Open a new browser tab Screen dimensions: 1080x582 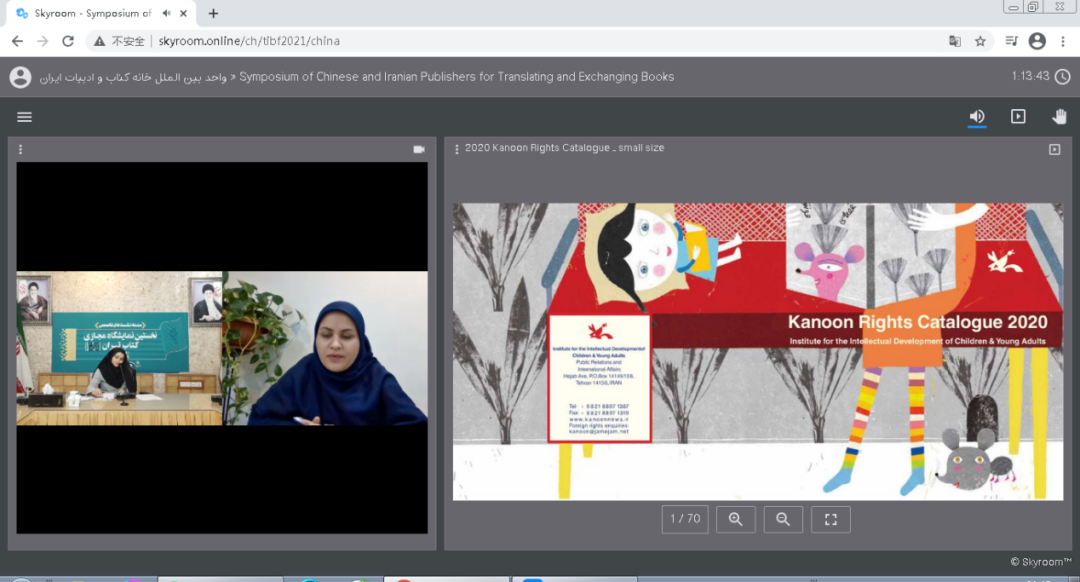pyautogui.click(x=213, y=14)
